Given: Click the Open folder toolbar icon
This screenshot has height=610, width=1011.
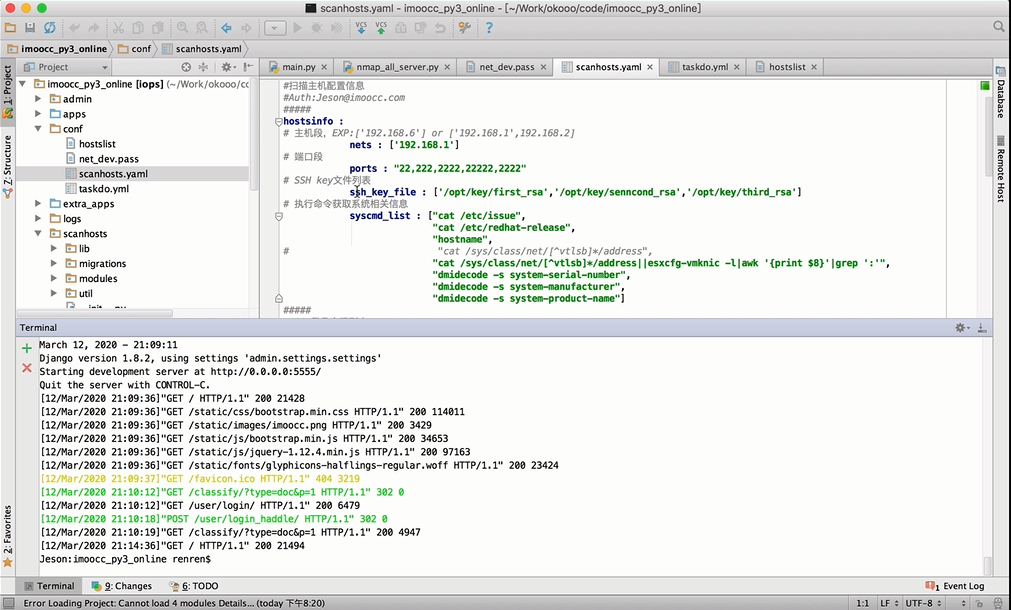Looking at the screenshot, I should tap(10, 28).
